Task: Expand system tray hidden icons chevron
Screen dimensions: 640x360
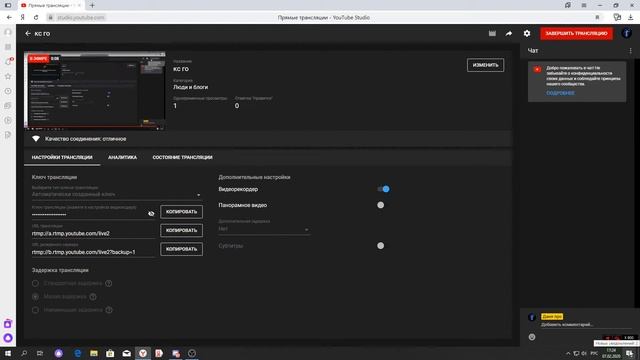Action: pyautogui.click(x=568, y=353)
